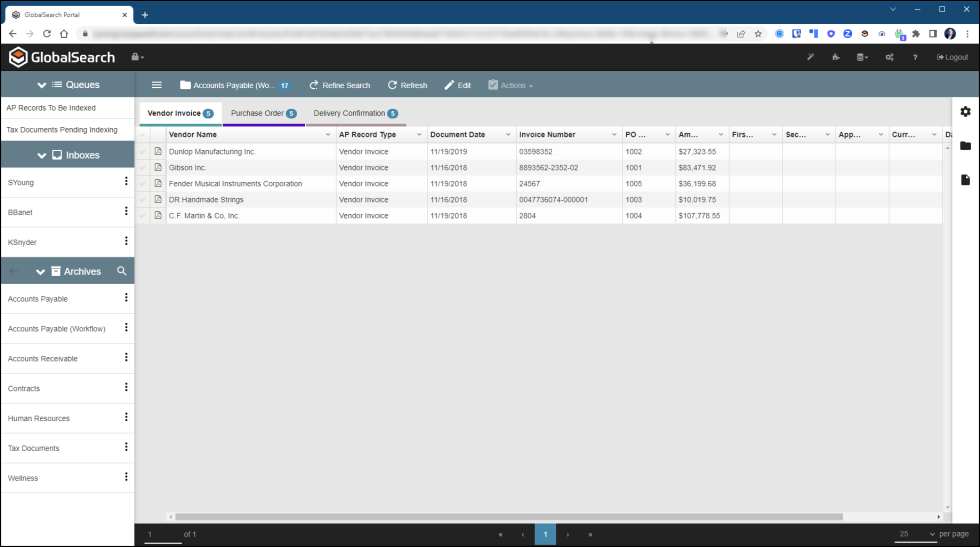Open document icon for Gibson Inc. row
Screen dimensions: 980x547
pyautogui.click(x=158, y=168)
